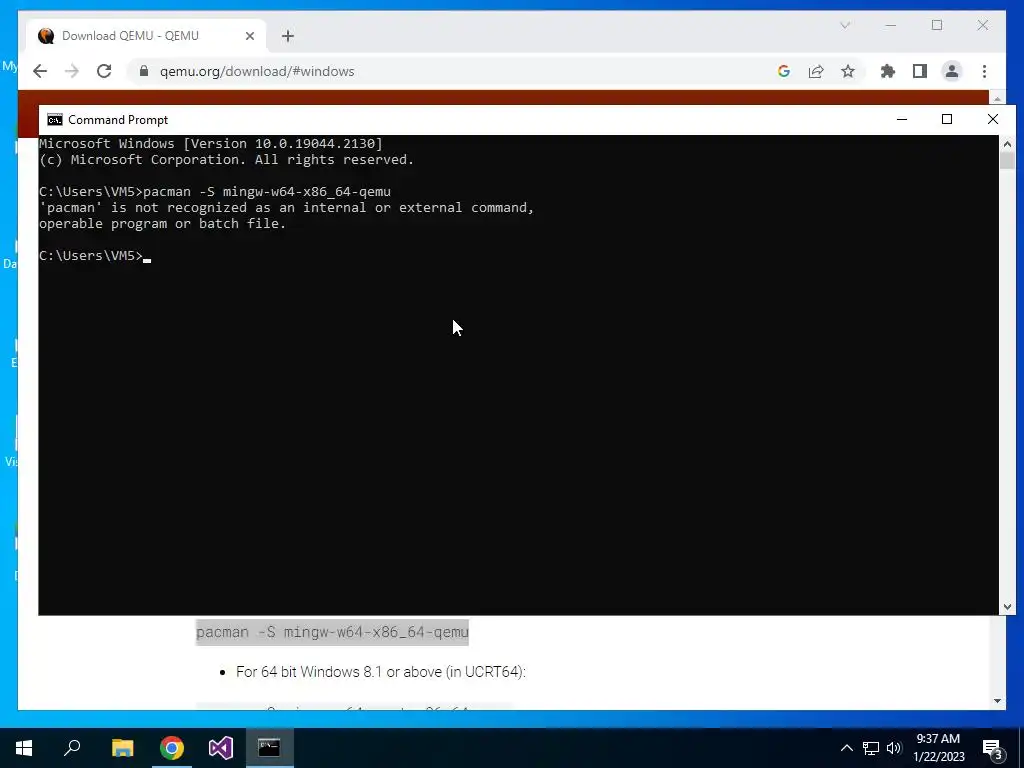
Task: Open Visual Studio from taskbar
Action: 221,748
